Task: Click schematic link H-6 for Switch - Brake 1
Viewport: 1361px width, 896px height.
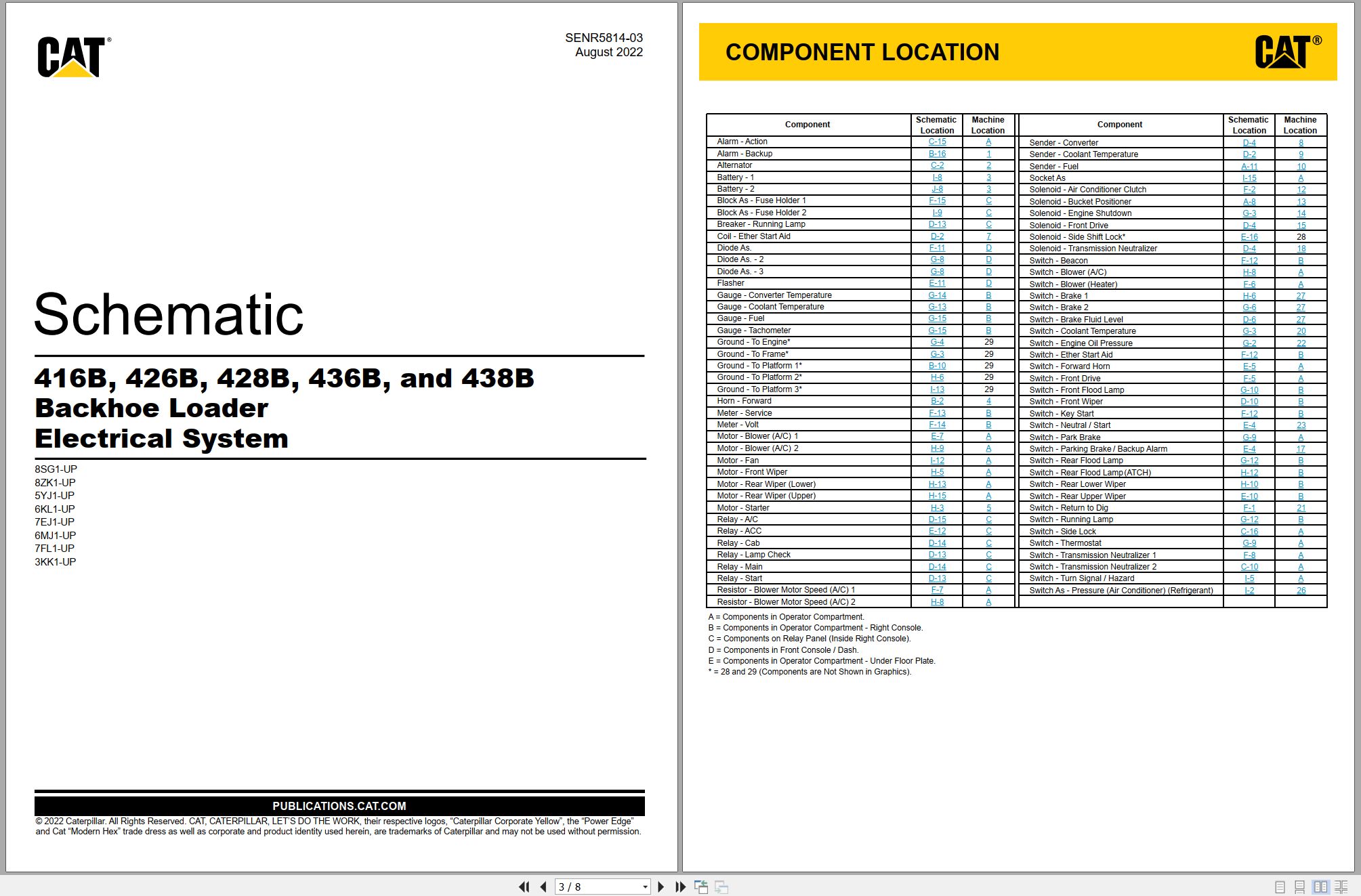Action: click(x=1249, y=296)
